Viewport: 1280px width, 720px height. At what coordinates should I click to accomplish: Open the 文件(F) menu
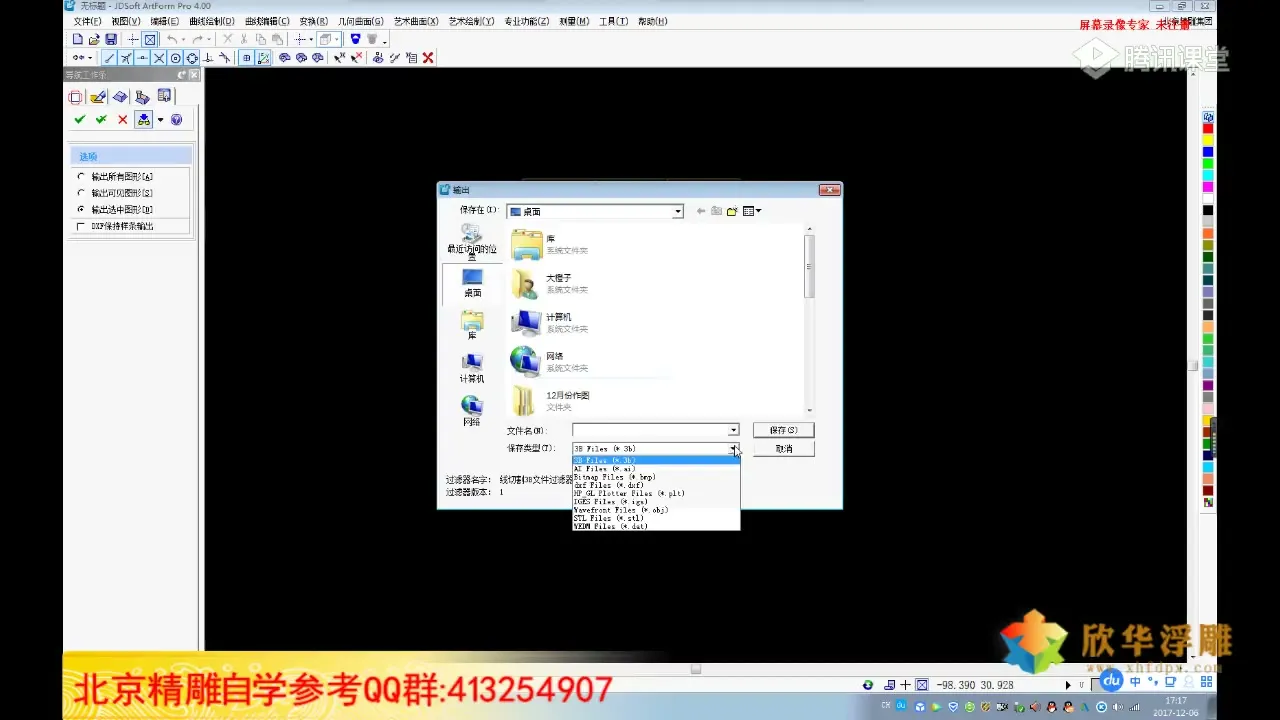coord(86,20)
